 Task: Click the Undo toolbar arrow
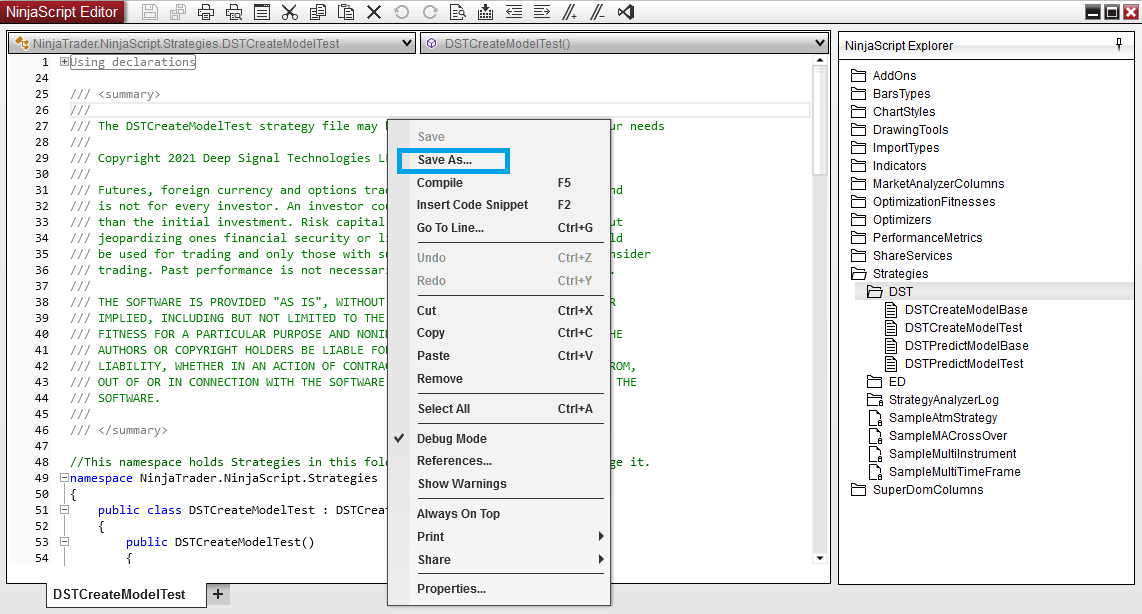click(401, 12)
